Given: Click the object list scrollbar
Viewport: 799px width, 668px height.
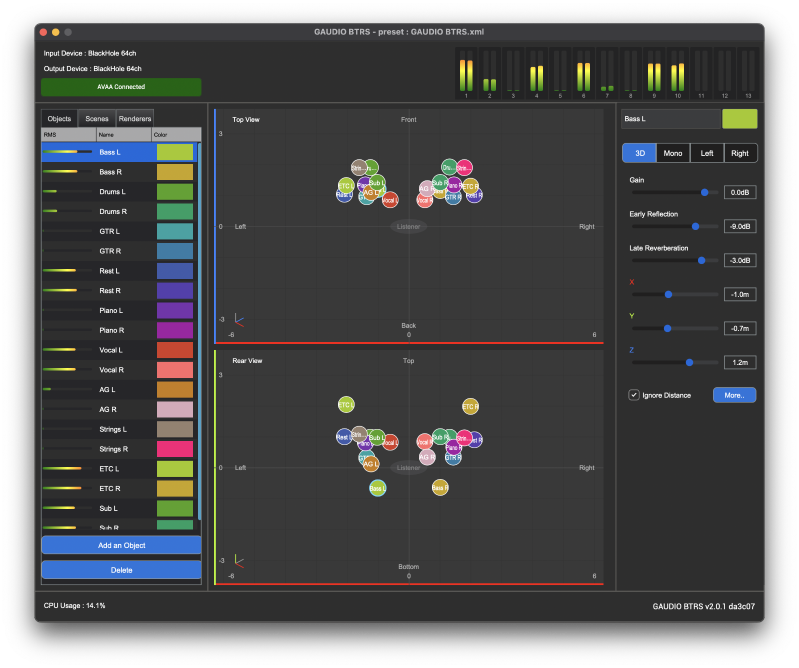Looking at the screenshot, I should 199,331.
